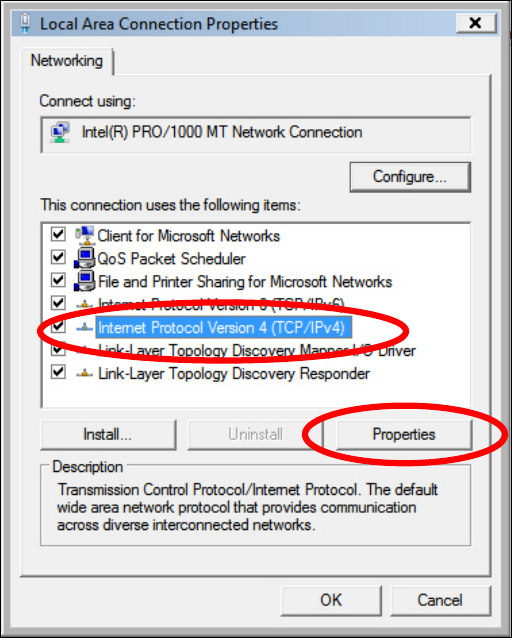Click the Internet Protocol Version 4 icon
This screenshot has width=512, height=638.
(x=85, y=327)
